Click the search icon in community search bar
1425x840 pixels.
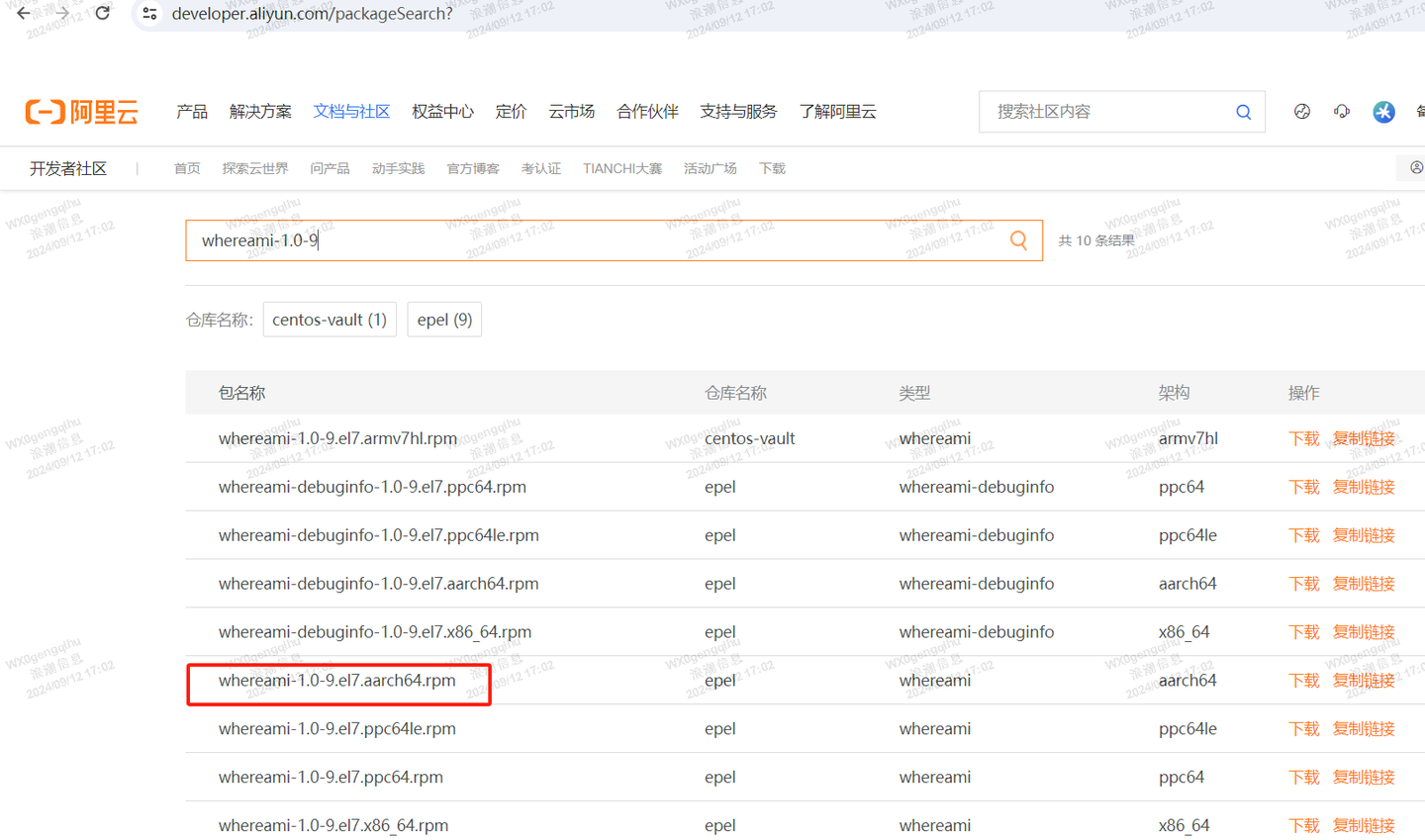pyautogui.click(x=1243, y=112)
